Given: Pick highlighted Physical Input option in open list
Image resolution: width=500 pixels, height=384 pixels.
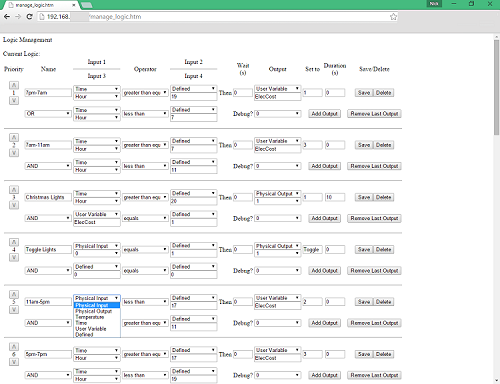Looking at the screenshot, I should (97, 305).
